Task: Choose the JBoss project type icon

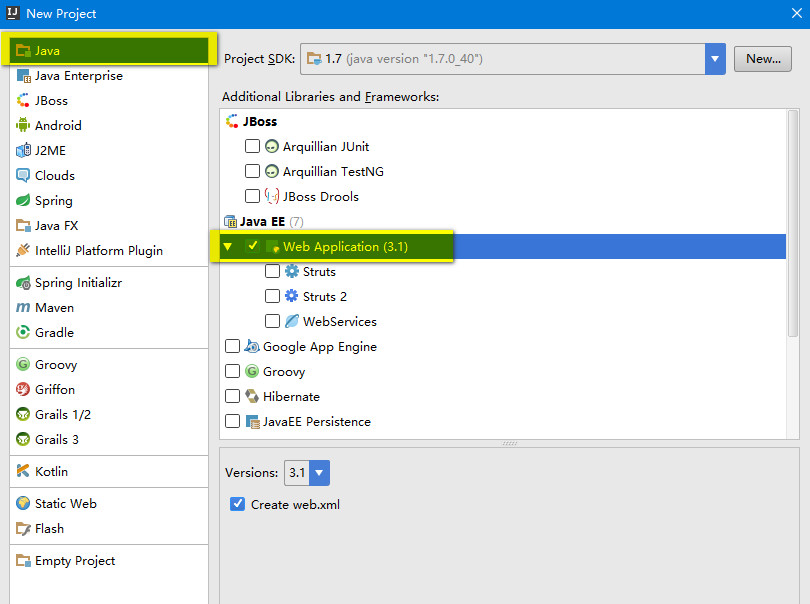Action: click(x=23, y=101)
